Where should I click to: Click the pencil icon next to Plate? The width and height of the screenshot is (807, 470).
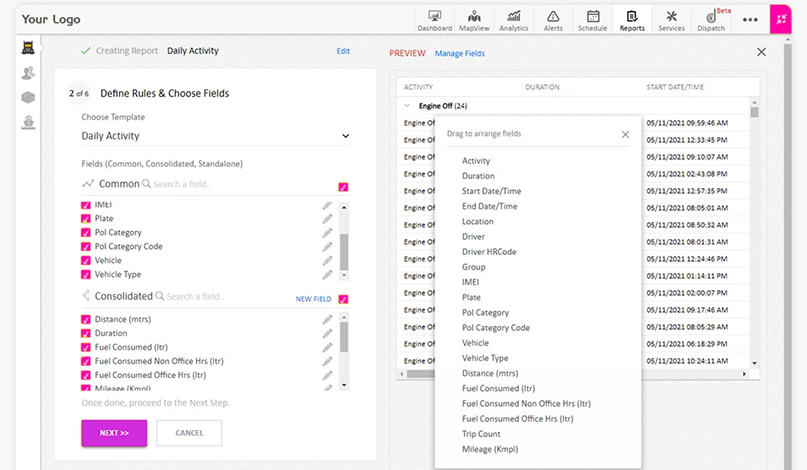[x=327, y=219]
